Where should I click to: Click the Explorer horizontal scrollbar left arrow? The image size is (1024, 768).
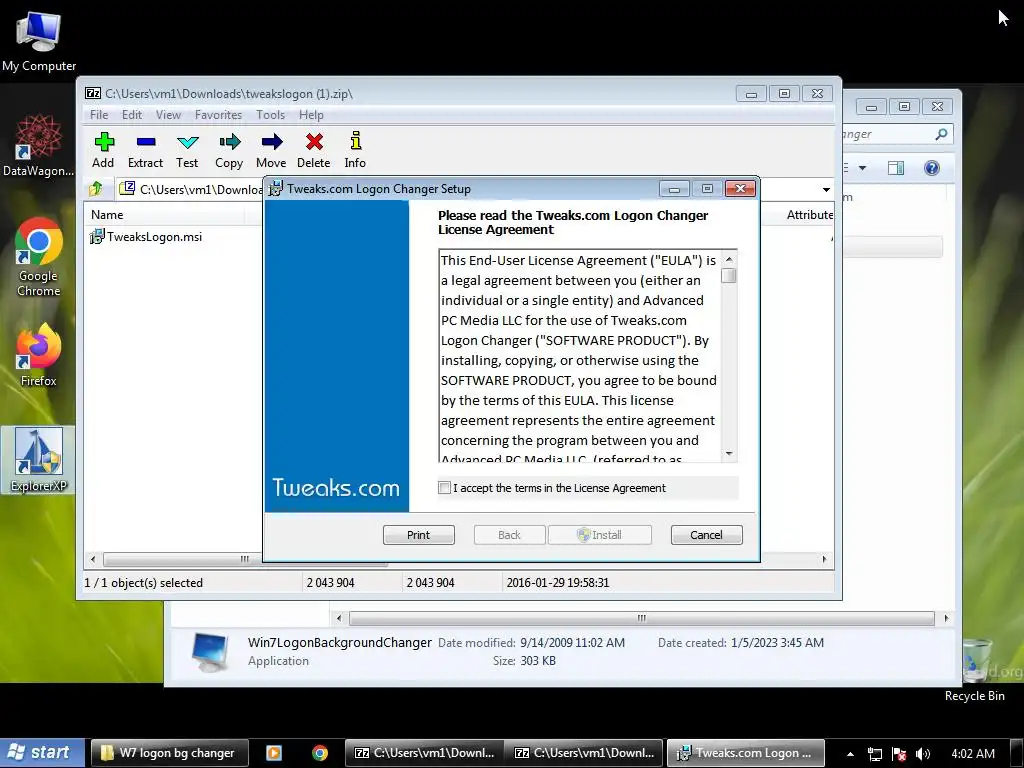point(338,618)
